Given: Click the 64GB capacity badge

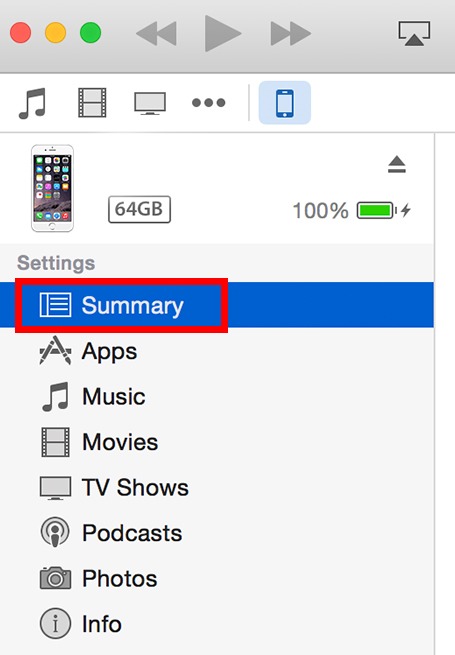Looking at the screenshot, I should tap(140, 209).
